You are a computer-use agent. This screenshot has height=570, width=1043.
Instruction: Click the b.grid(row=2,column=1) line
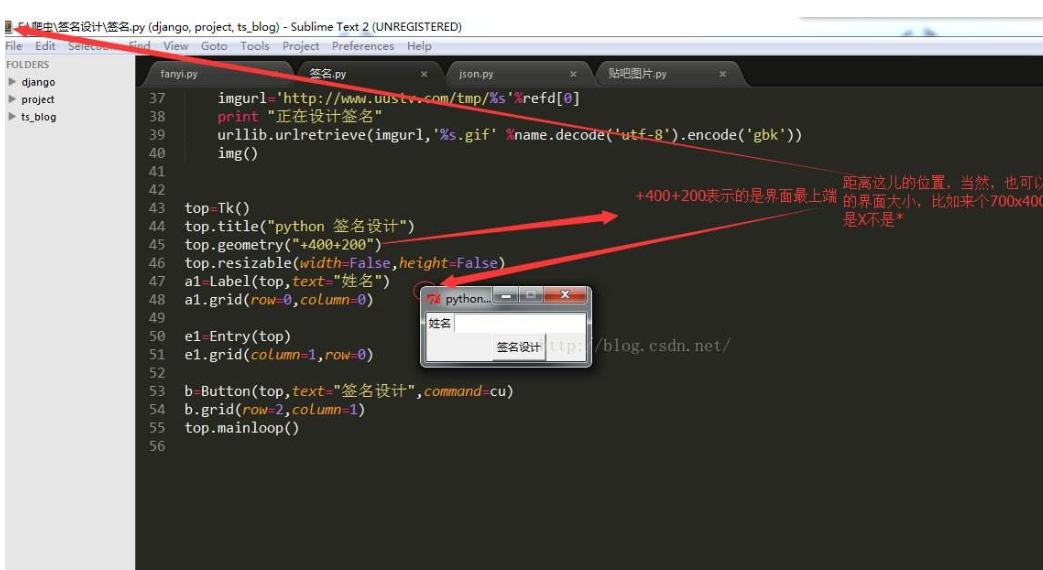[x=275, y=410]
